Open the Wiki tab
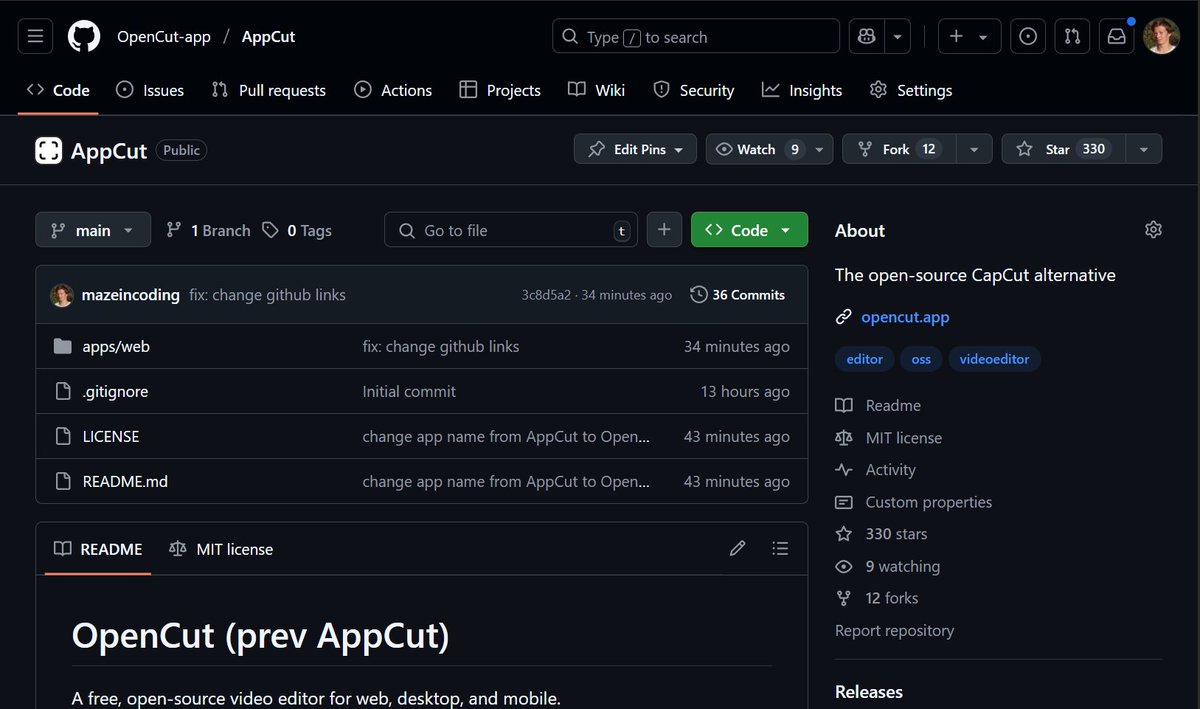 click(596, 90)
